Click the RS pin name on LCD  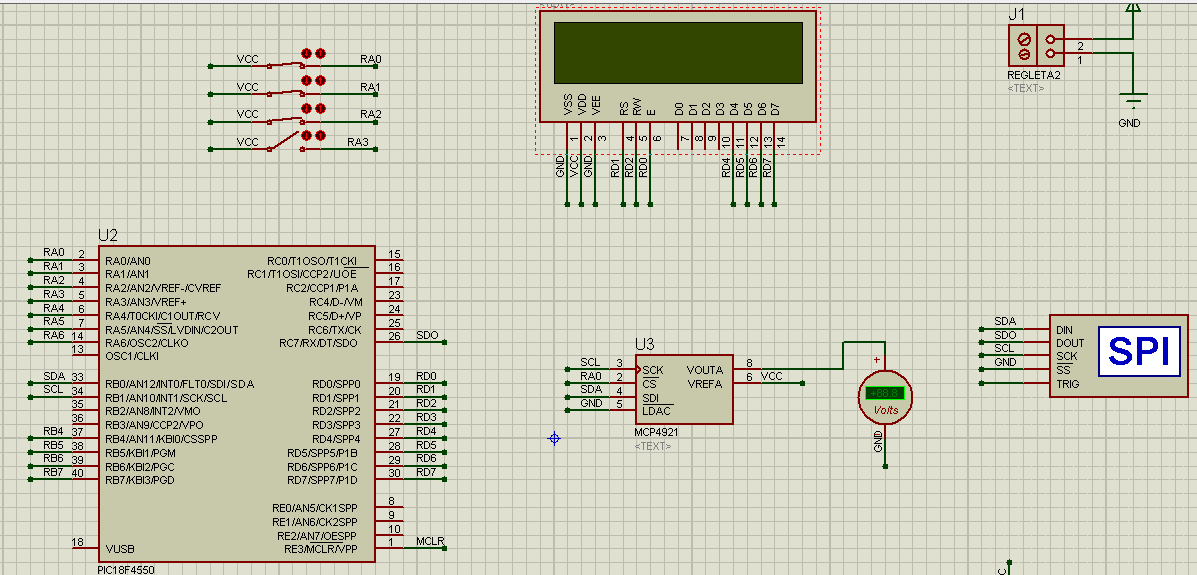624,108
